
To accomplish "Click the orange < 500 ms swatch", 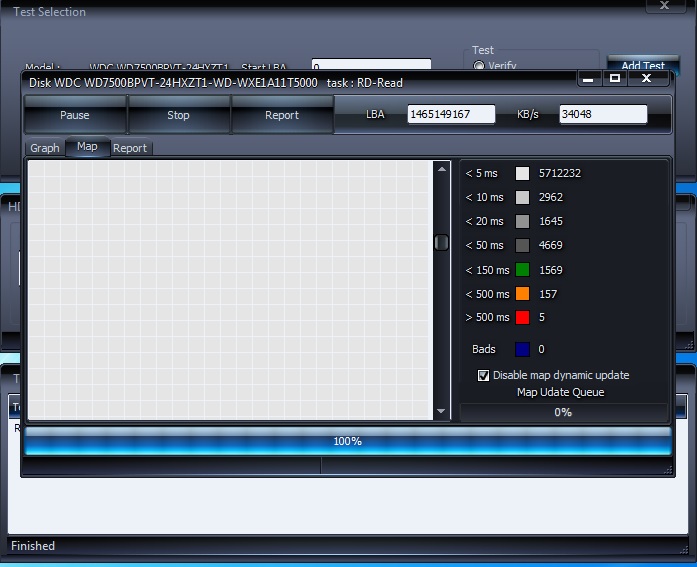I will point(522,294).
